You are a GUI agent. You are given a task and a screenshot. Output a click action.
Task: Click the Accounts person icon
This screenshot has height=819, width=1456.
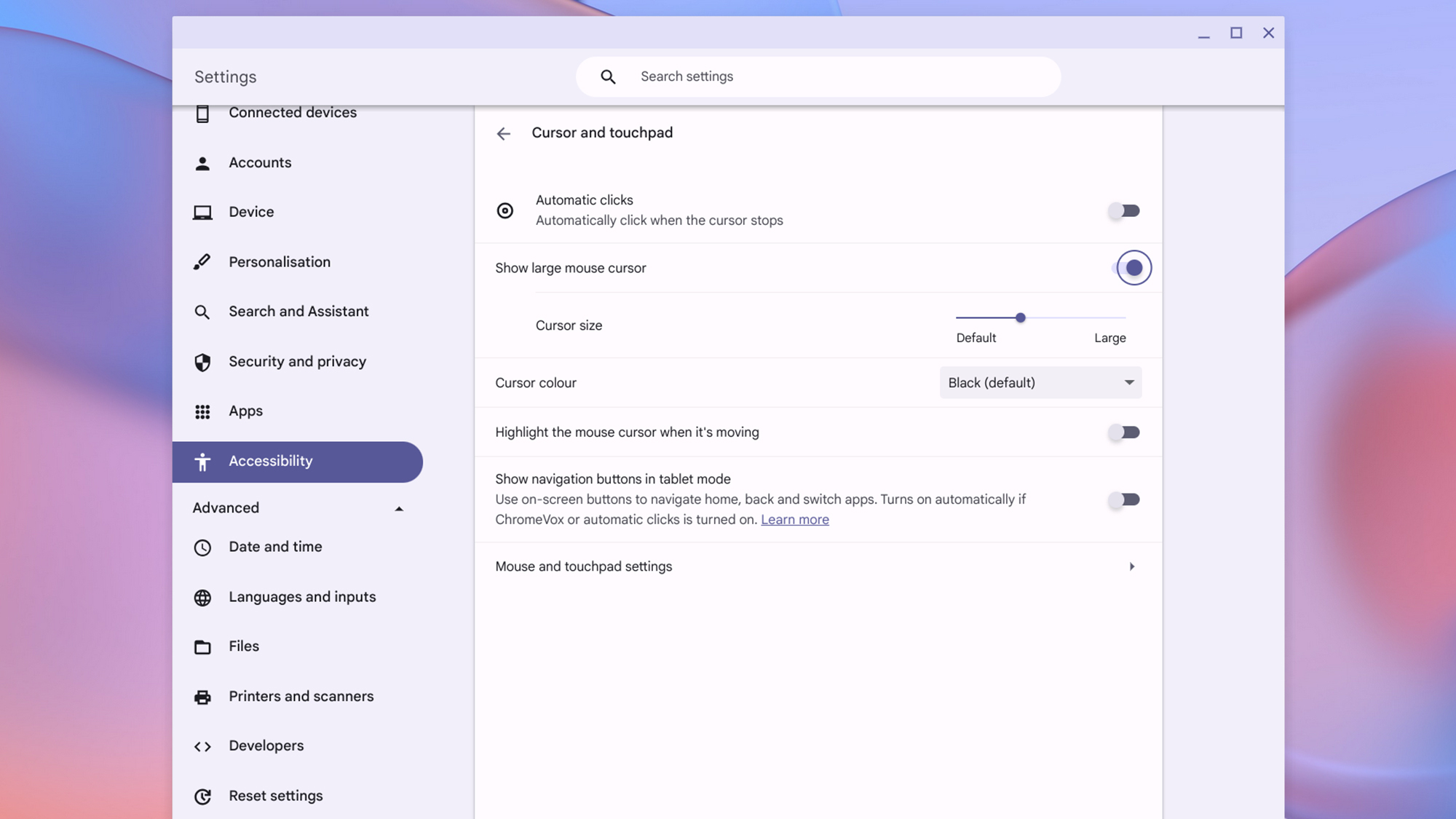tap(202, 164)
